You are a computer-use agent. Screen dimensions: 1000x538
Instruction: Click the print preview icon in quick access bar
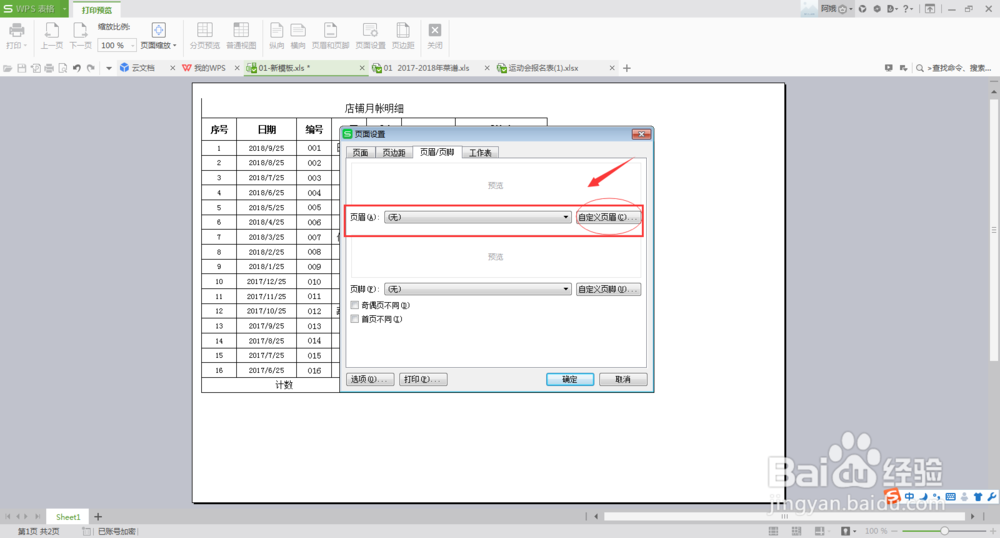point(62,68)
